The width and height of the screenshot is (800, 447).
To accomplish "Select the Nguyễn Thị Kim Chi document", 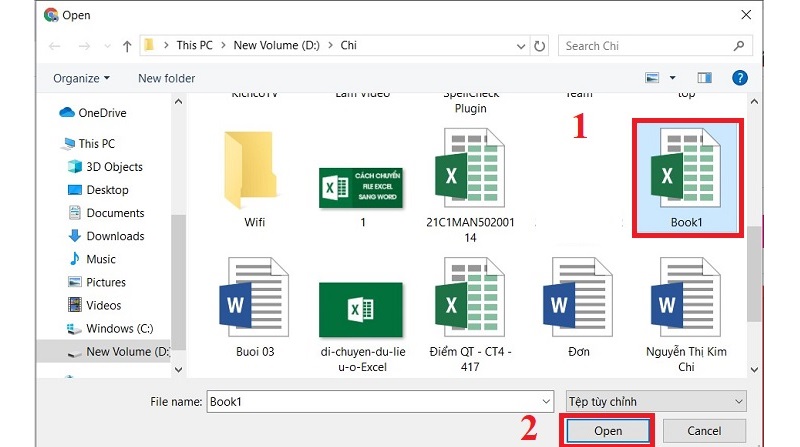I will tap(686, 315).
